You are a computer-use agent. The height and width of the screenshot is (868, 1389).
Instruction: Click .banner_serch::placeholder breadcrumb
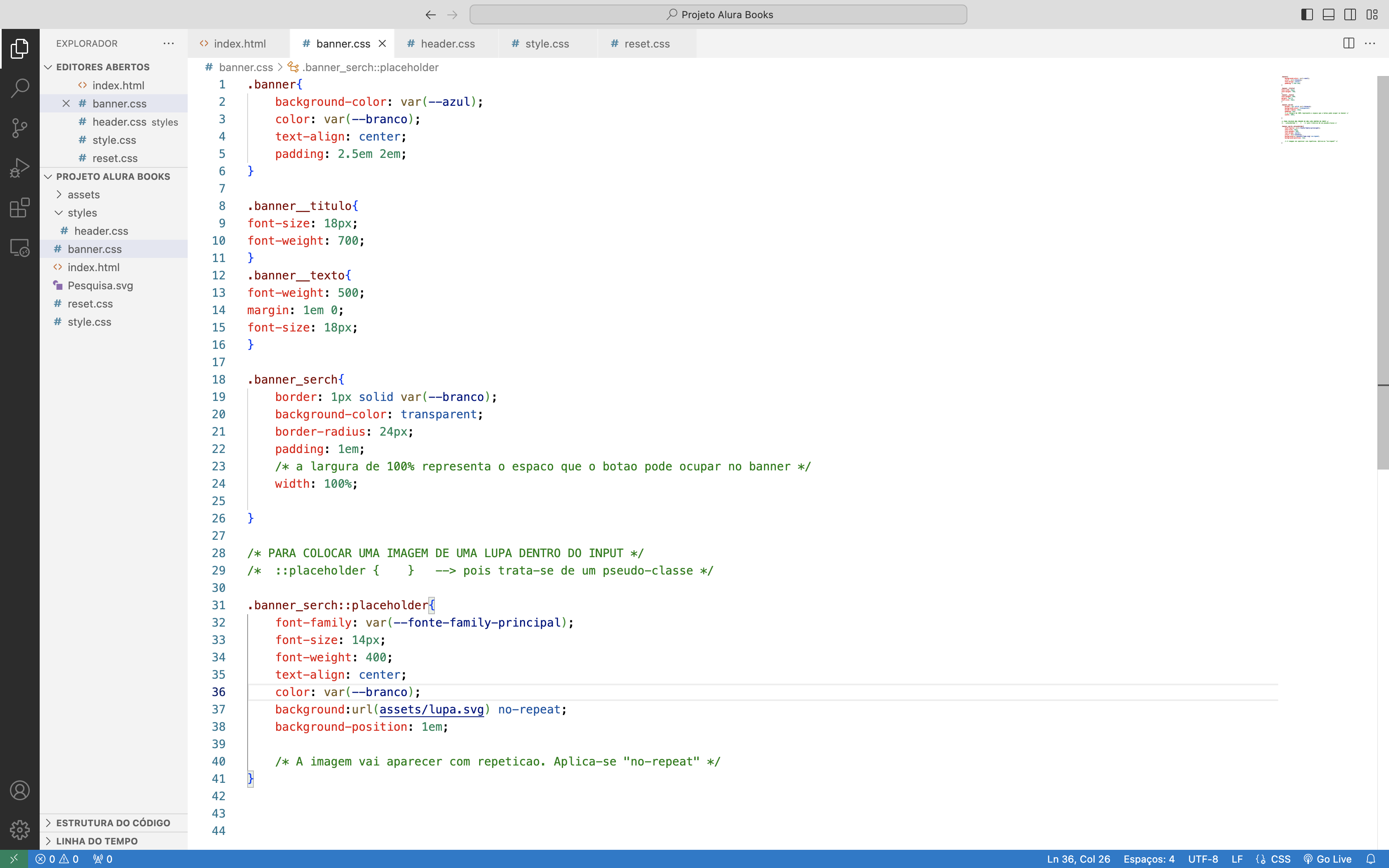[x=363, y=67]
